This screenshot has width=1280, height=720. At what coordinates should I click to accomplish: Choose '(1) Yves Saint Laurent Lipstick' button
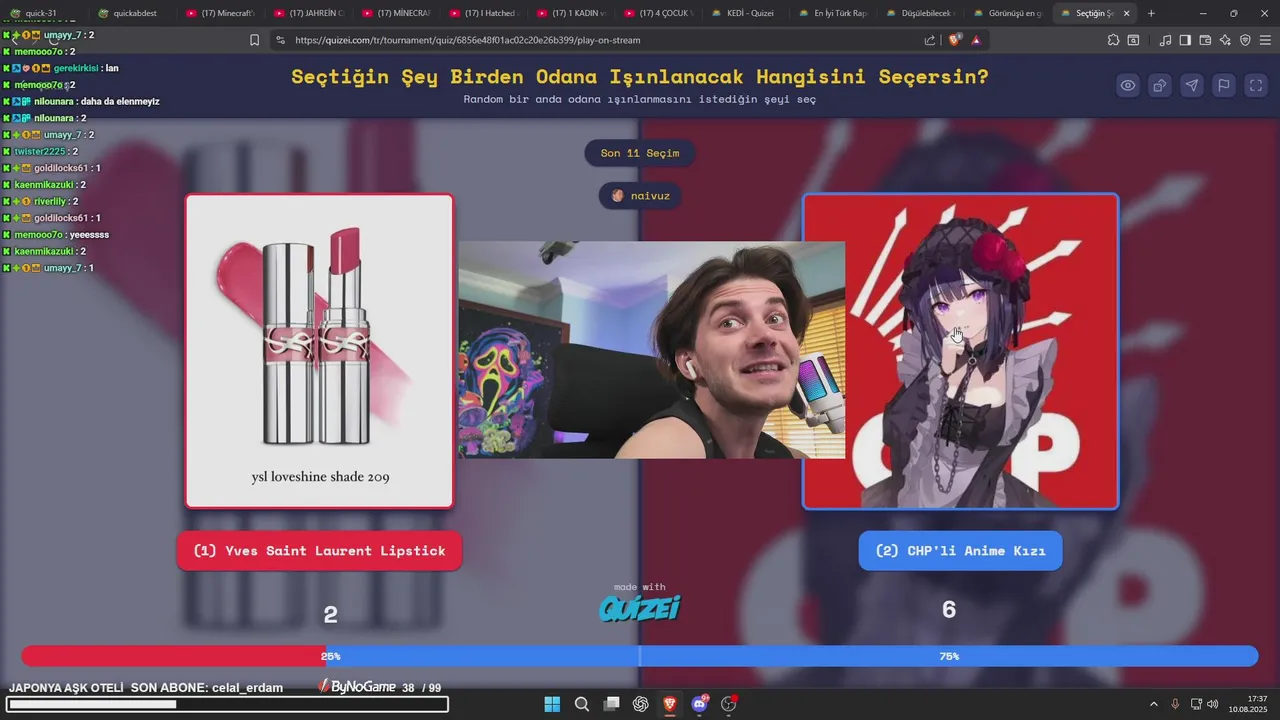(x=319, y=551)
